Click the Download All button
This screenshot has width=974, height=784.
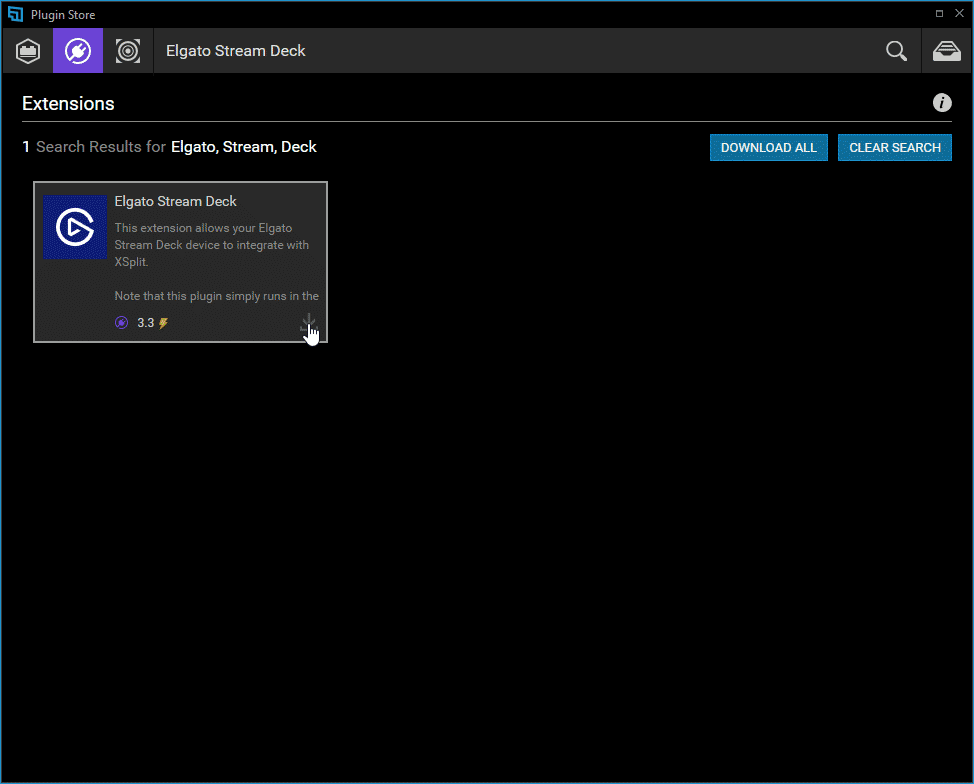[x=768, y=148]
